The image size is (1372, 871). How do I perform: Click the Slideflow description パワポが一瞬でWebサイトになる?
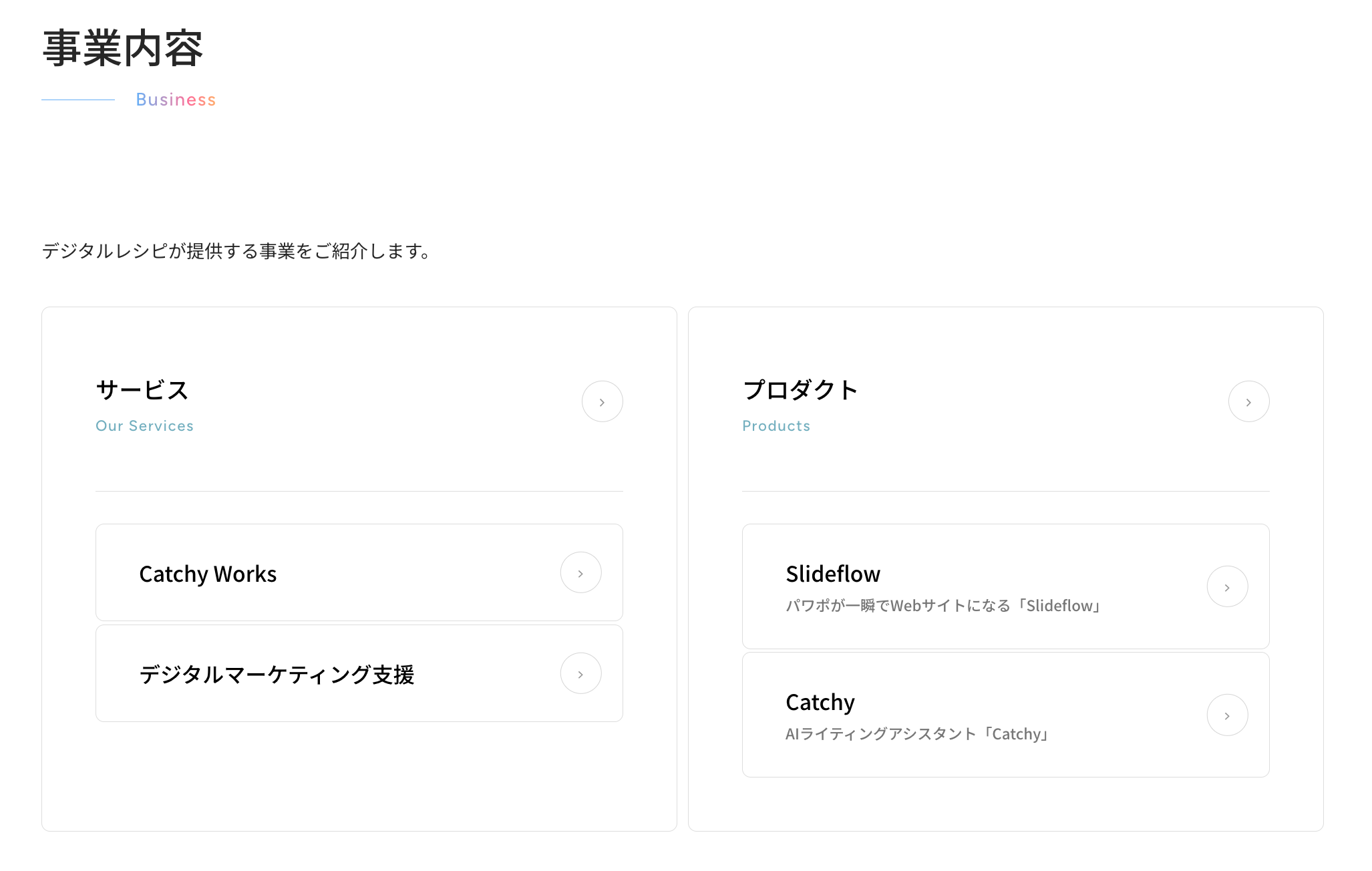click(942, 606)
